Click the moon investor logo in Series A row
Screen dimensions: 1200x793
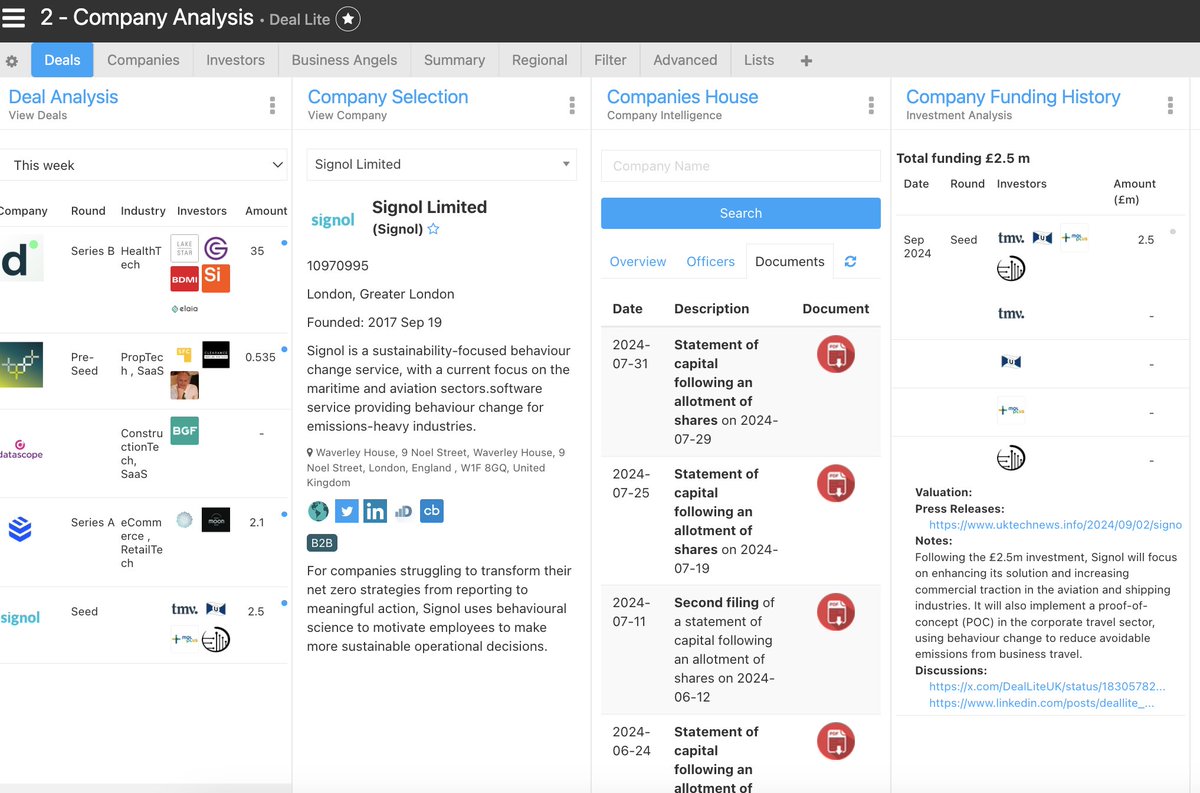(x=216, y=520)
